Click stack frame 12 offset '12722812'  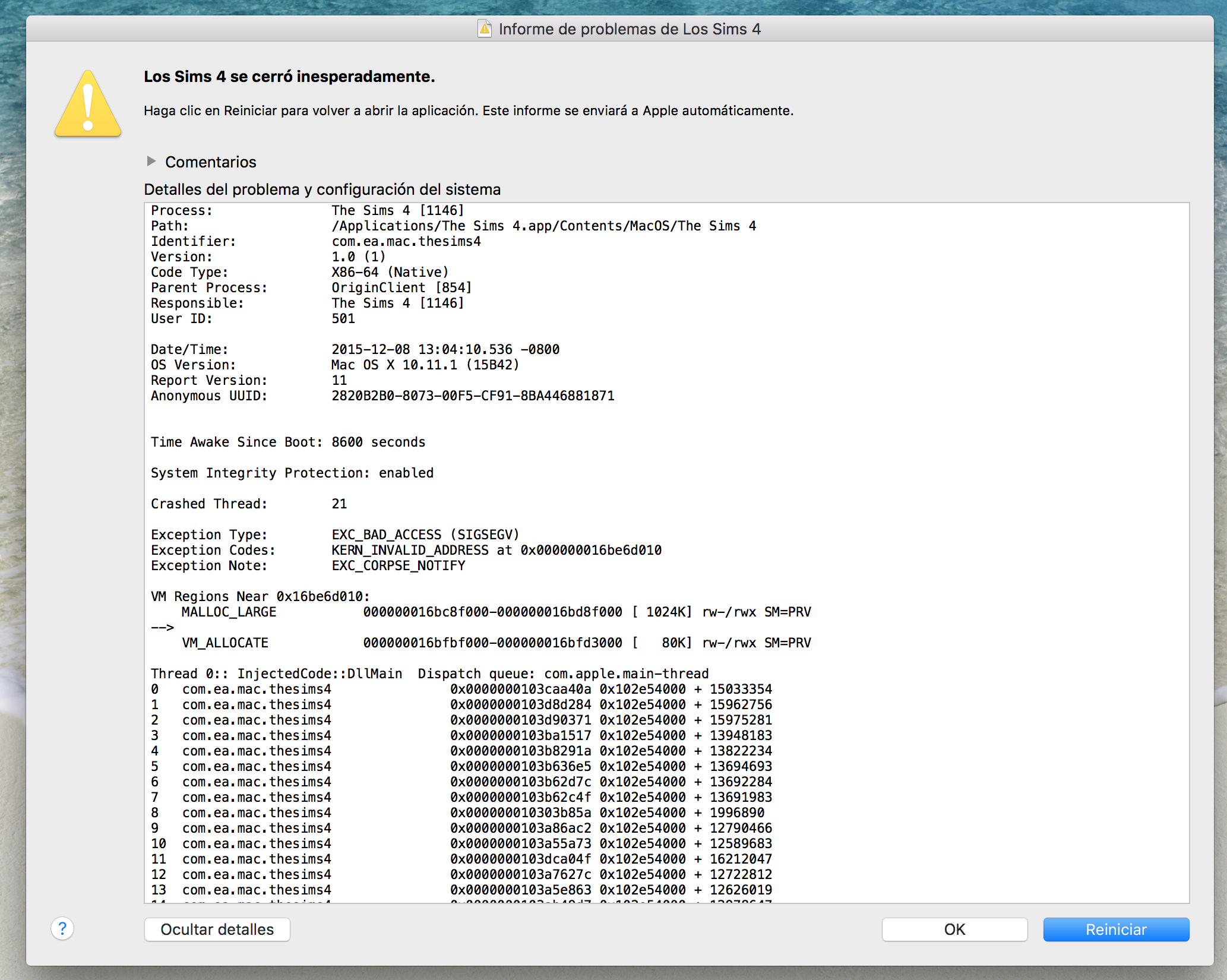coord(741,874)
